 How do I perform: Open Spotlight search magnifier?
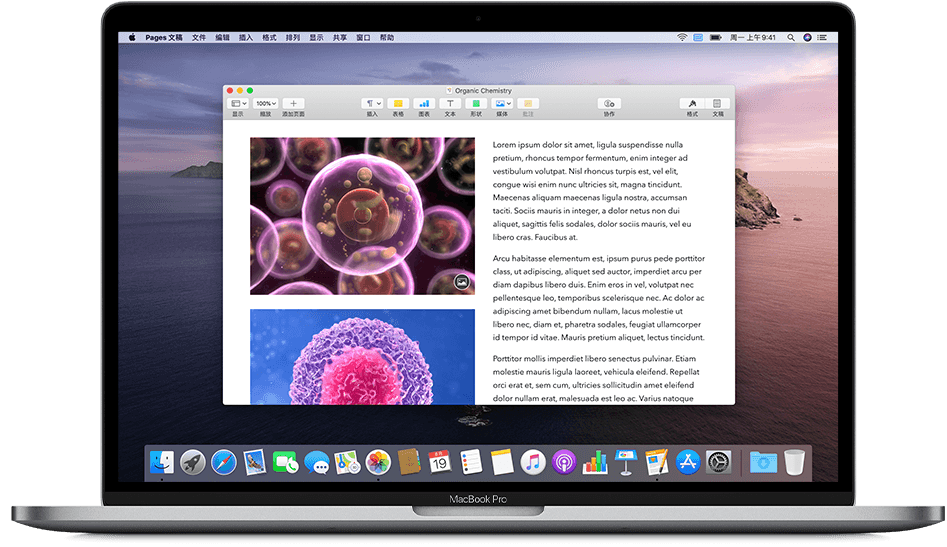tap(791, 37)
